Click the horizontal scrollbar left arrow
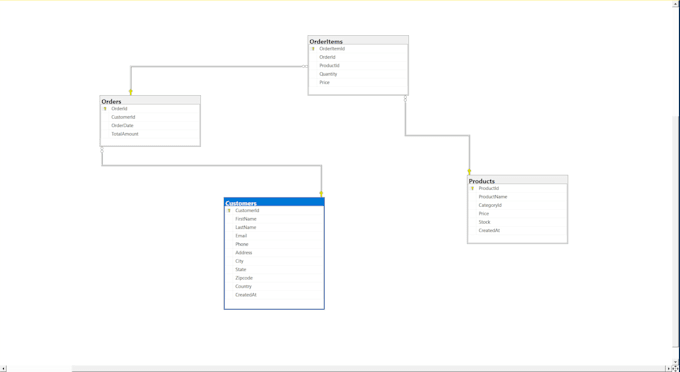Screen dimensions: 680x372 pyautogui.click(x=4, y=369)
